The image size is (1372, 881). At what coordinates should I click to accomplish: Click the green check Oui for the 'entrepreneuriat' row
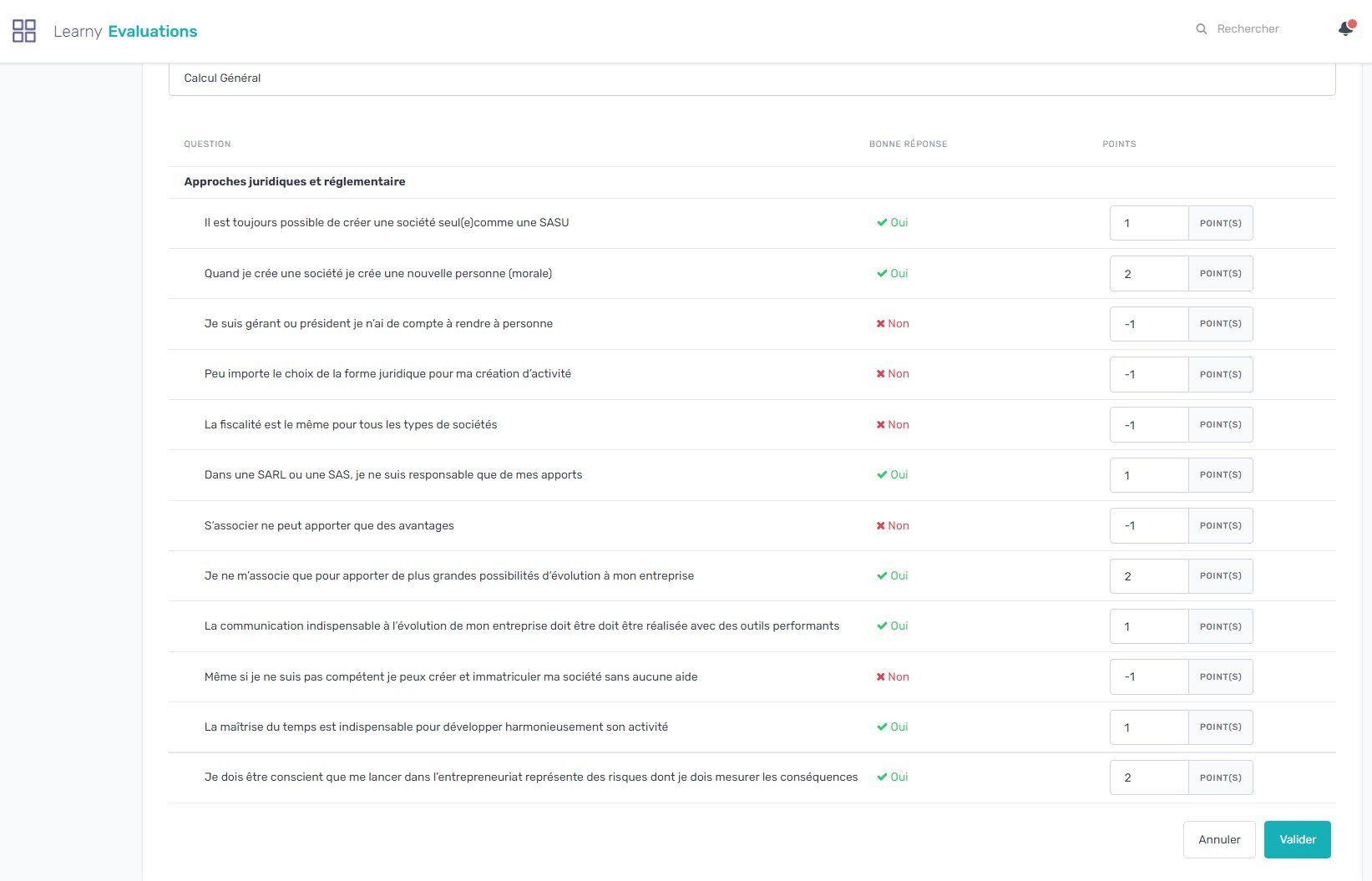click(x=892, y=777)
